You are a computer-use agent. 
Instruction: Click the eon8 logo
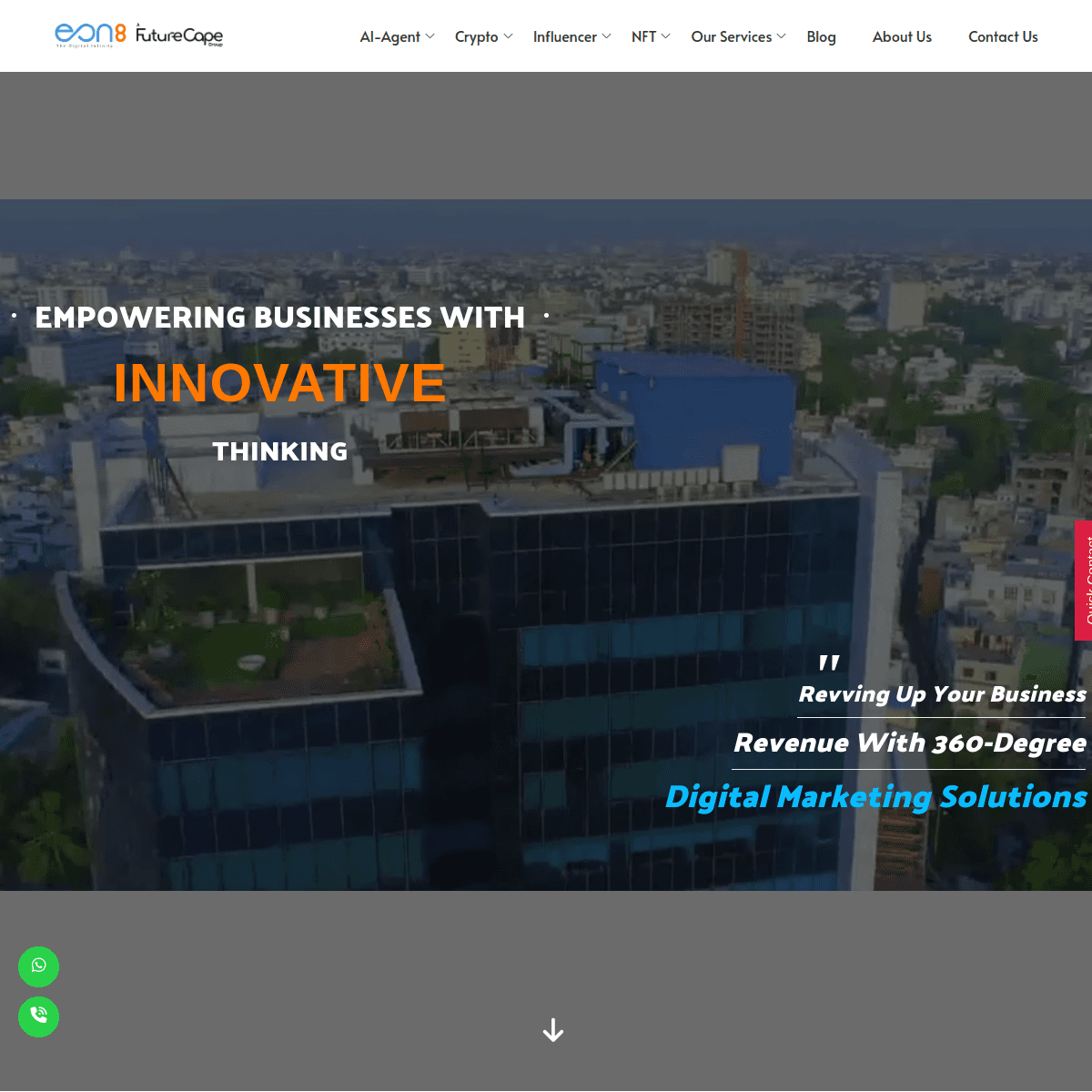click(x=90, y=35)
